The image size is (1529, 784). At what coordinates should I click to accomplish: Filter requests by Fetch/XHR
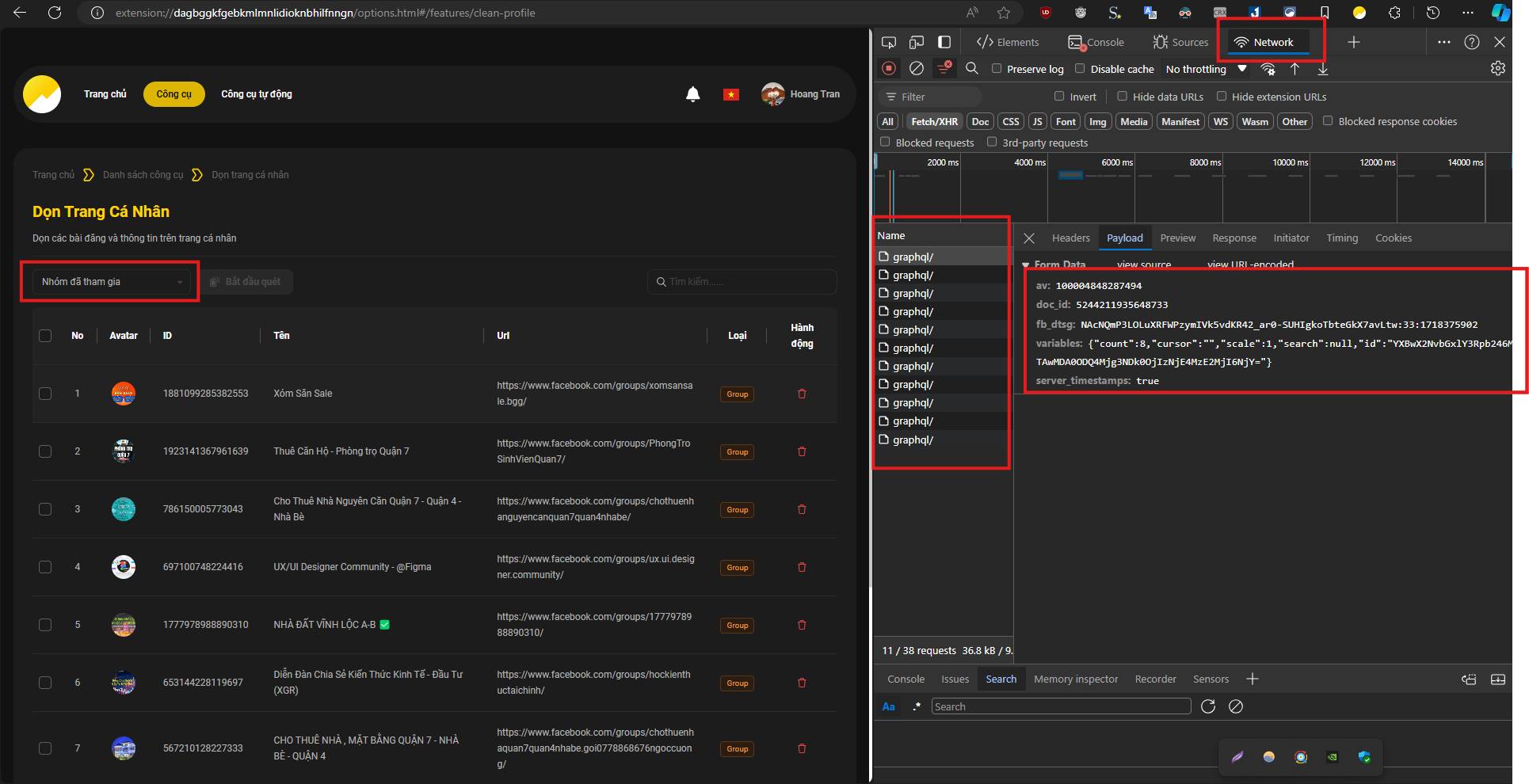(935, 121)
